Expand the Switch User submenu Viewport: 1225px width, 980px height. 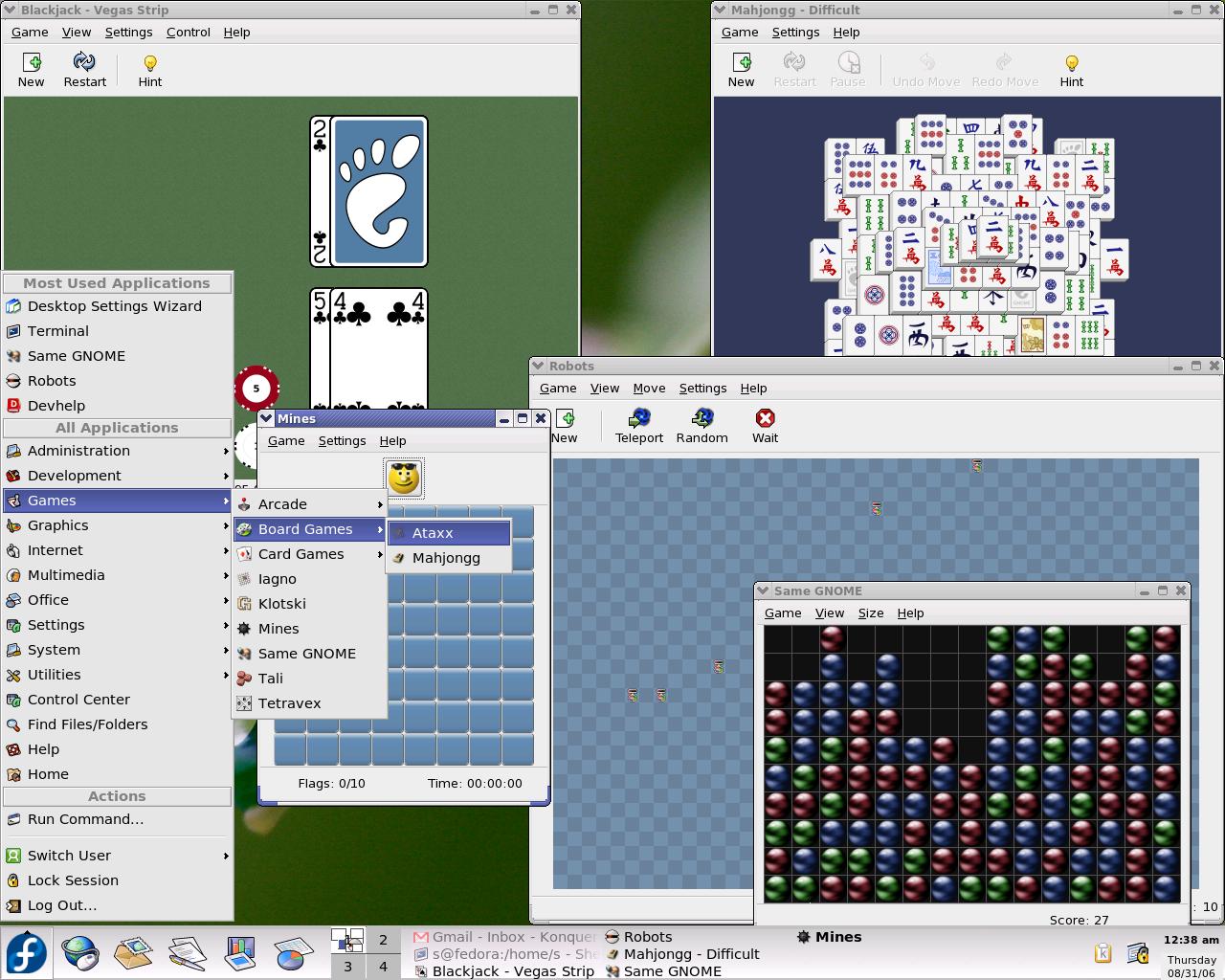pyautogui.click(x=117, y=856)
